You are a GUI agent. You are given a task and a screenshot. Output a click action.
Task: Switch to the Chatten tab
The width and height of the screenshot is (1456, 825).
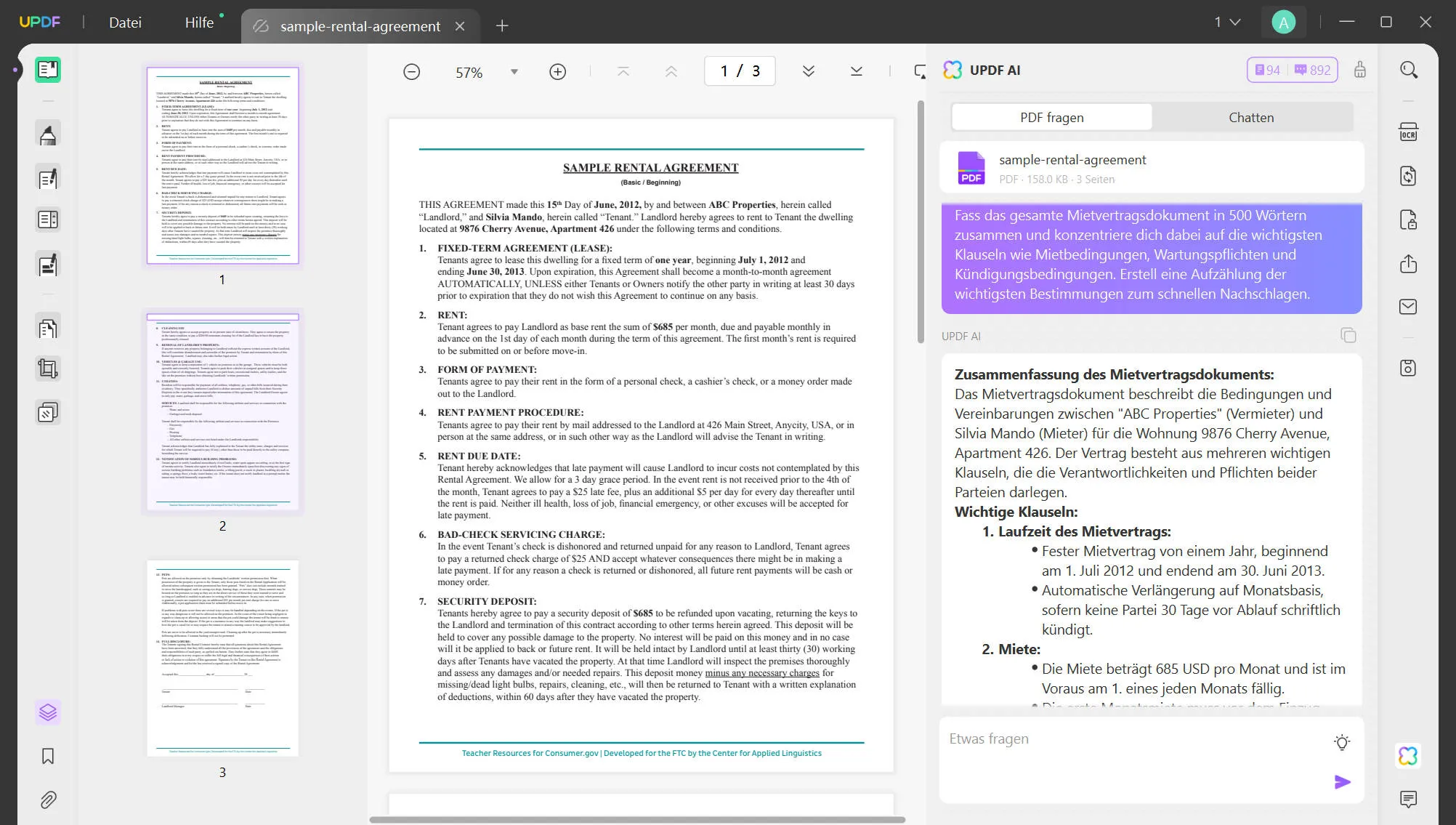(x=1250, y=117)
